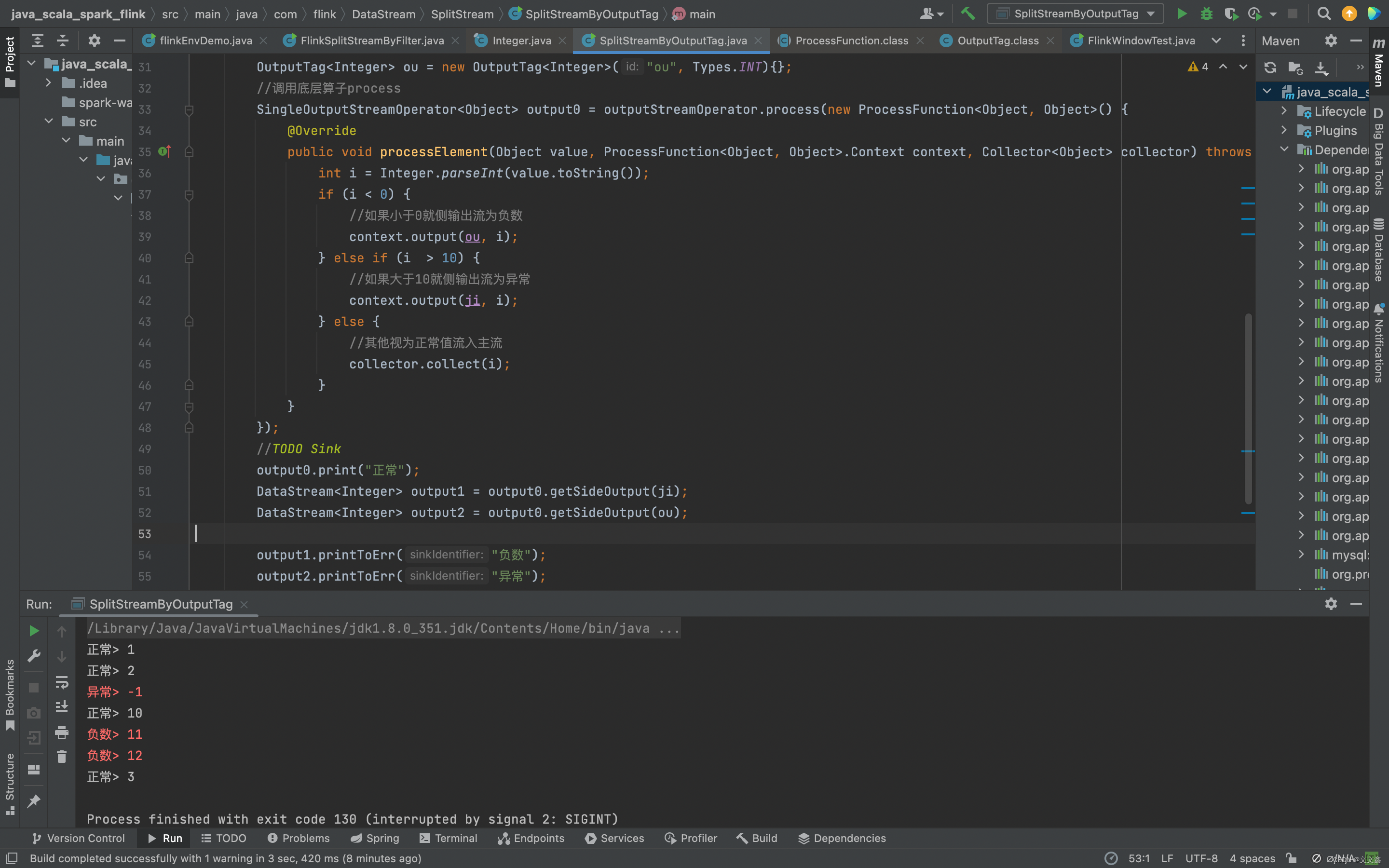Click the Search Everywhere magnifier icon
The height and width of the screenshot is (868, 1389).
click(1323, 14)
